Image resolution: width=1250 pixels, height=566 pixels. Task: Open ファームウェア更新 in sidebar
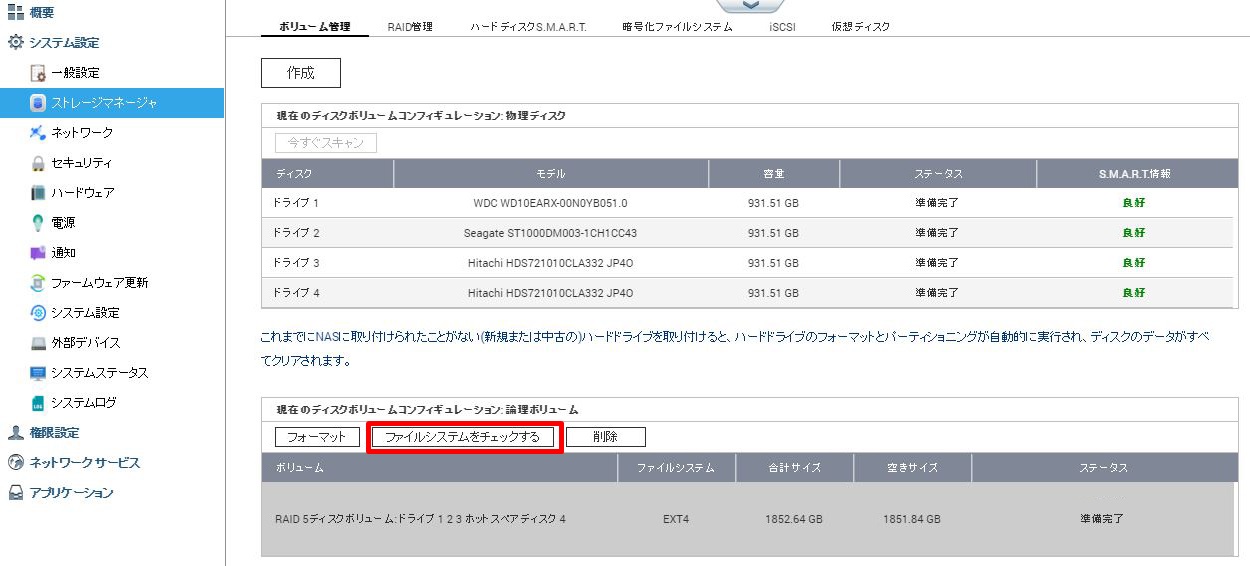click(99, 283)
